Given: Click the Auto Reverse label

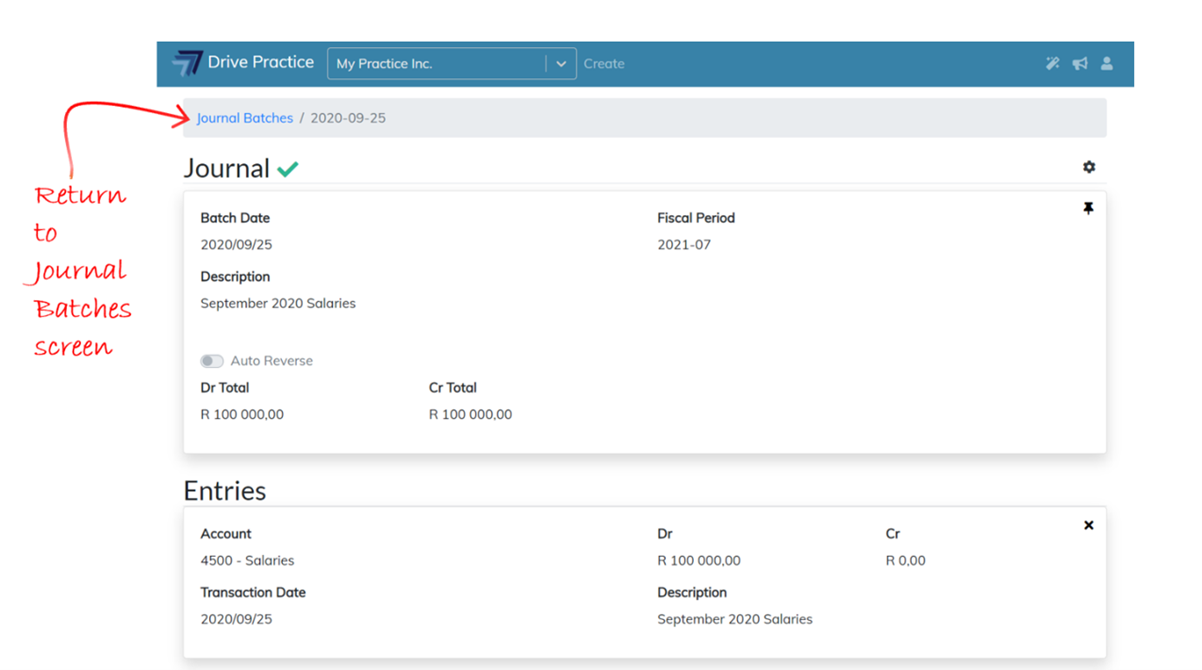Looking at the screenshot, I should click(x=272, y=361).
